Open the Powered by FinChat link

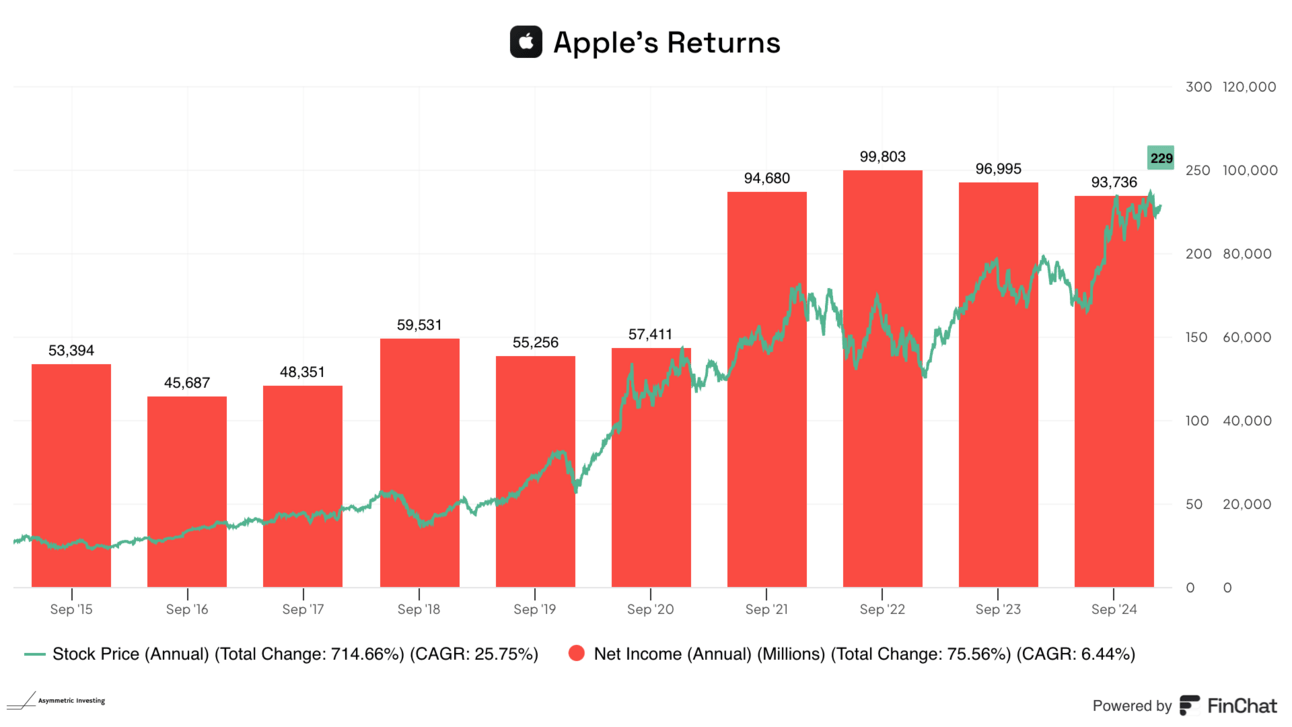[x=1184, y=705]
